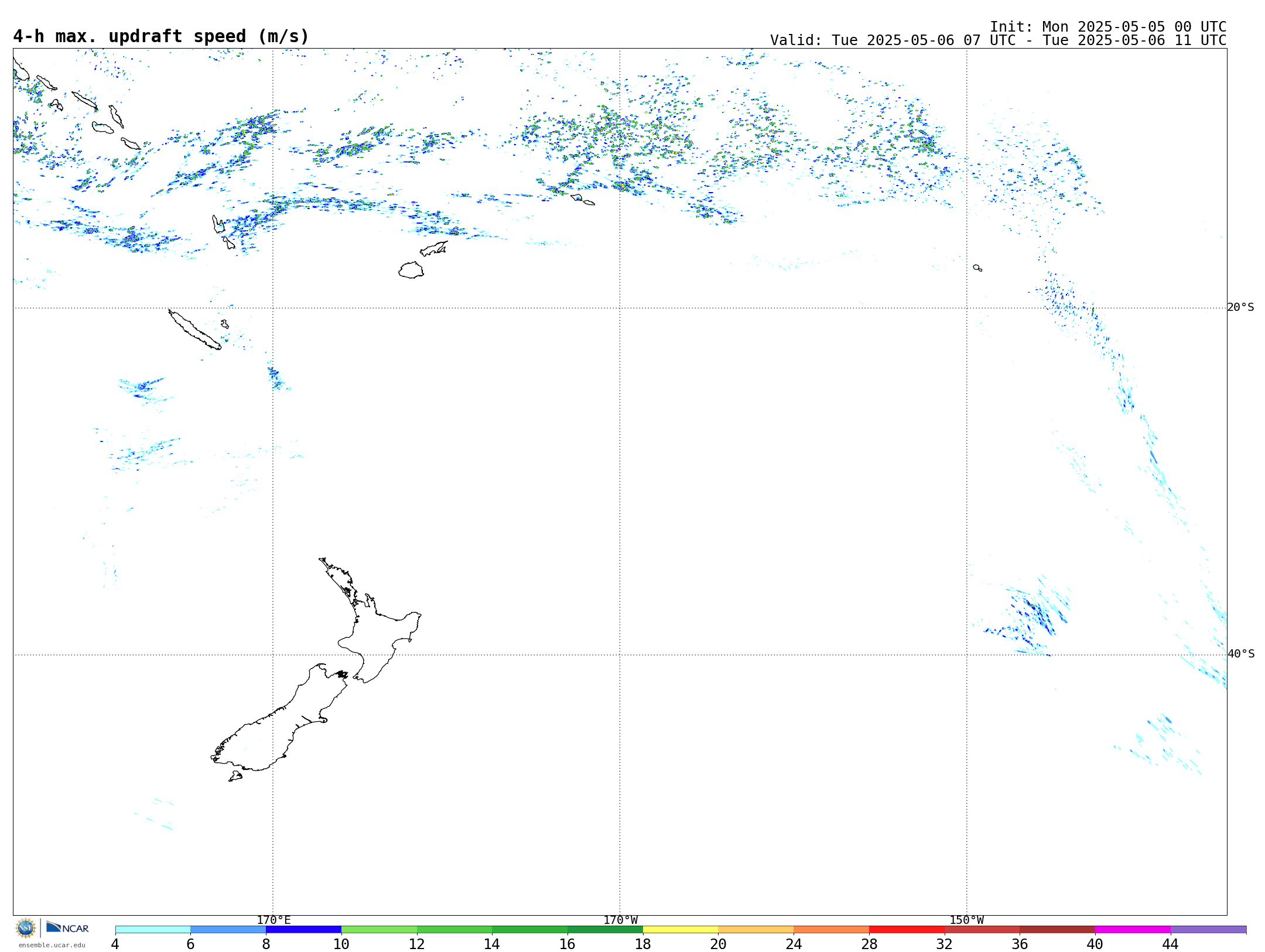Click the 150°W longitude label
1265x952 pixels.
966,920
